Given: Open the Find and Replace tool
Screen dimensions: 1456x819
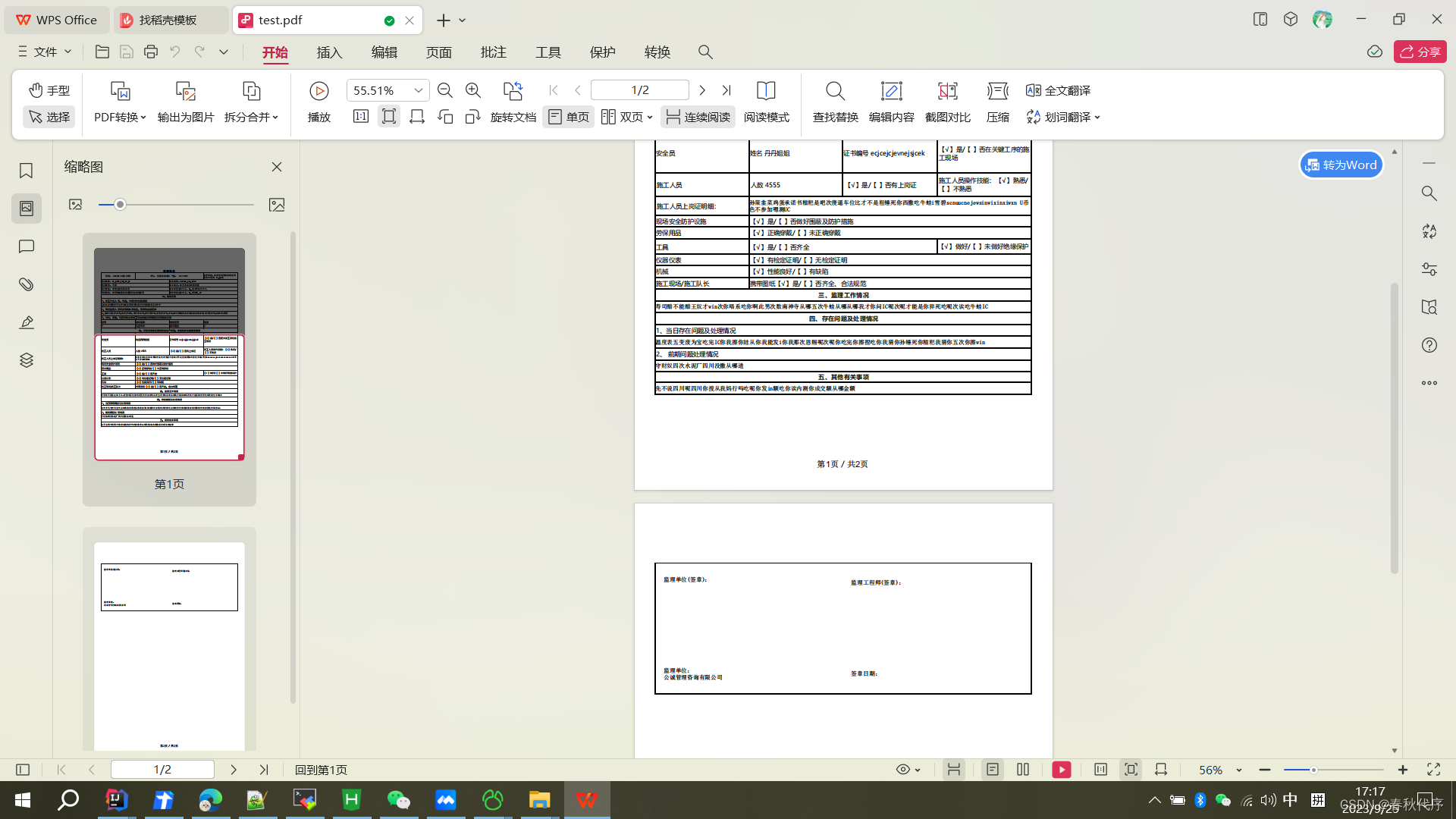Looking at the screenshot, I should (x=835, y=92).
